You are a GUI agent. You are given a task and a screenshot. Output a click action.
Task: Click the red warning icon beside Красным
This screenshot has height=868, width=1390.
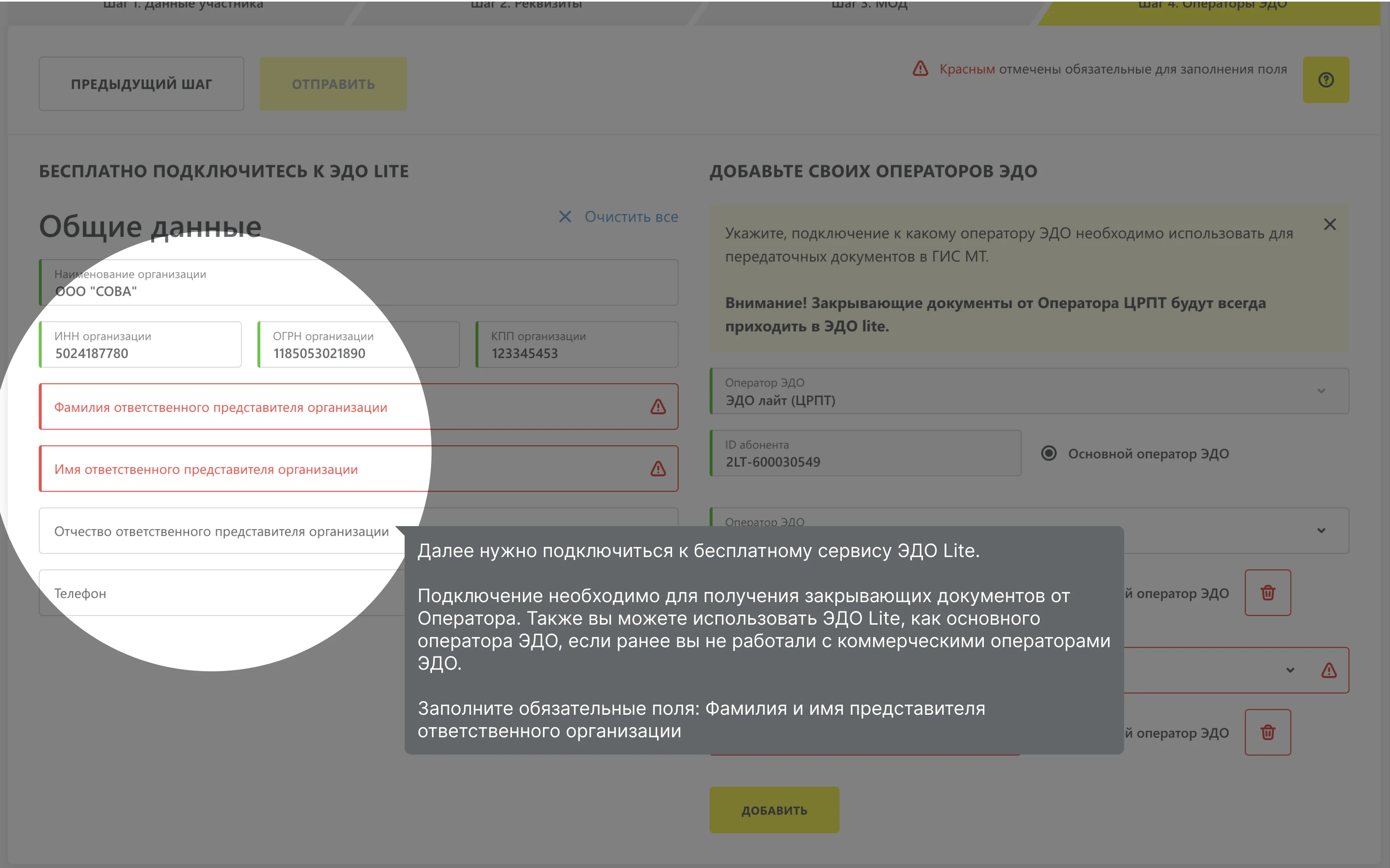(920, 69)
